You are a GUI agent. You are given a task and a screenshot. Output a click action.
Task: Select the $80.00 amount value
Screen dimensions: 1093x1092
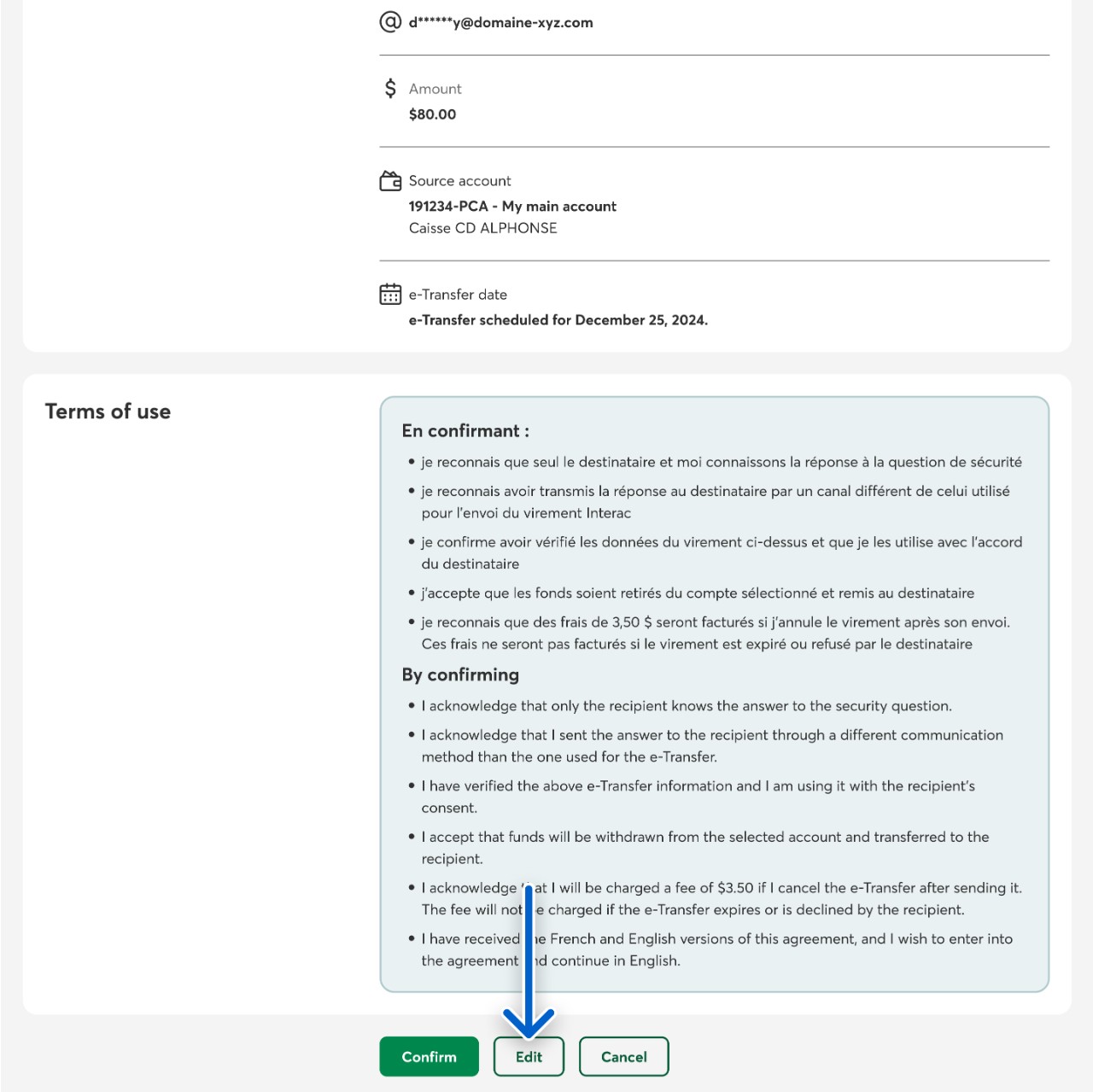(x=432, y=114)
